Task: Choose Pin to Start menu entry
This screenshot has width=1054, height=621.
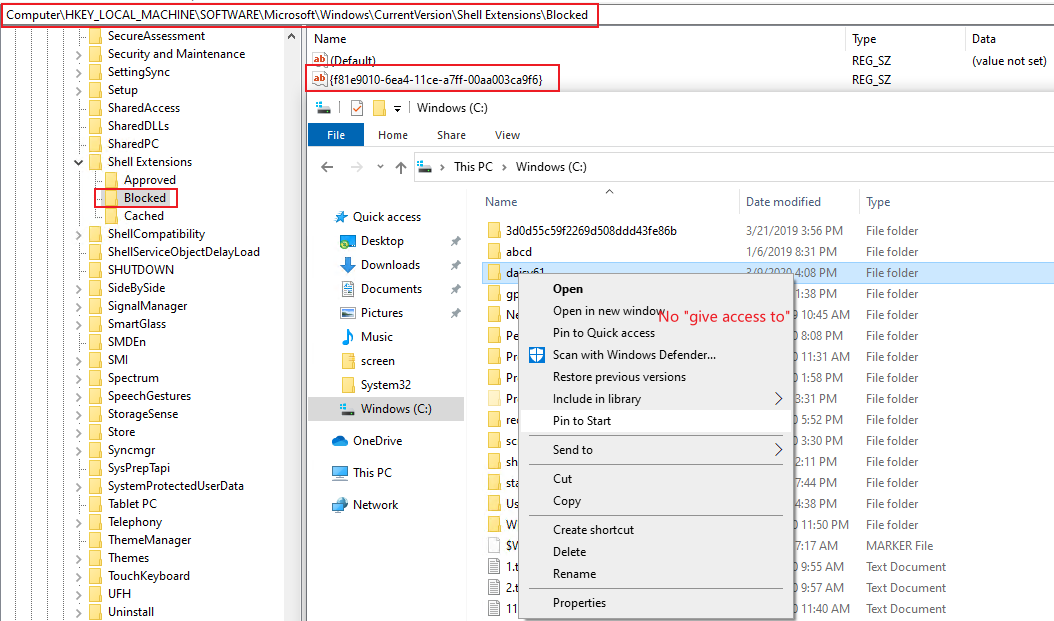Action: (654, 421)
